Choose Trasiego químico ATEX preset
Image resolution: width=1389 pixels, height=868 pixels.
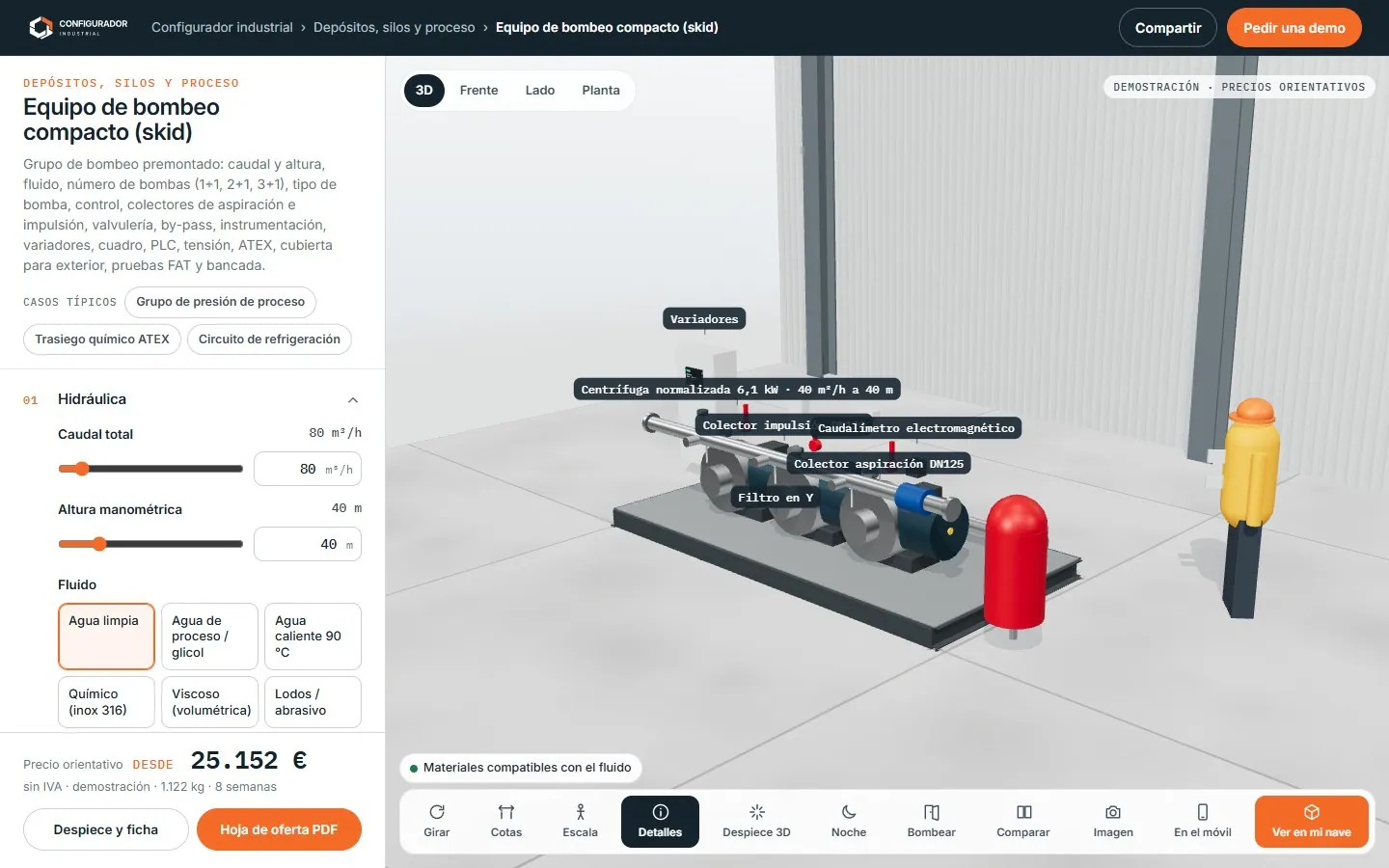coord(102,339)
